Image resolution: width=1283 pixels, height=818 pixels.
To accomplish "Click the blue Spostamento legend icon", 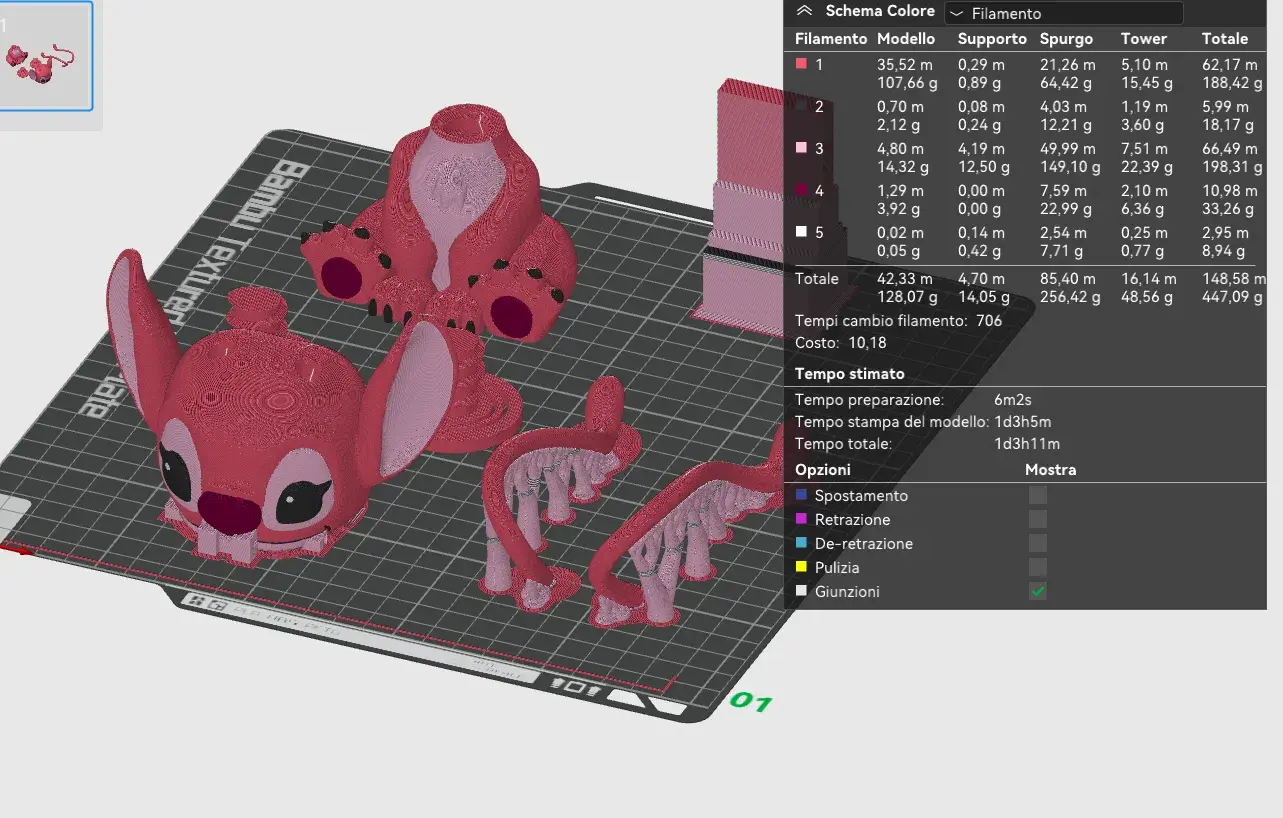I will pos(801,495).
